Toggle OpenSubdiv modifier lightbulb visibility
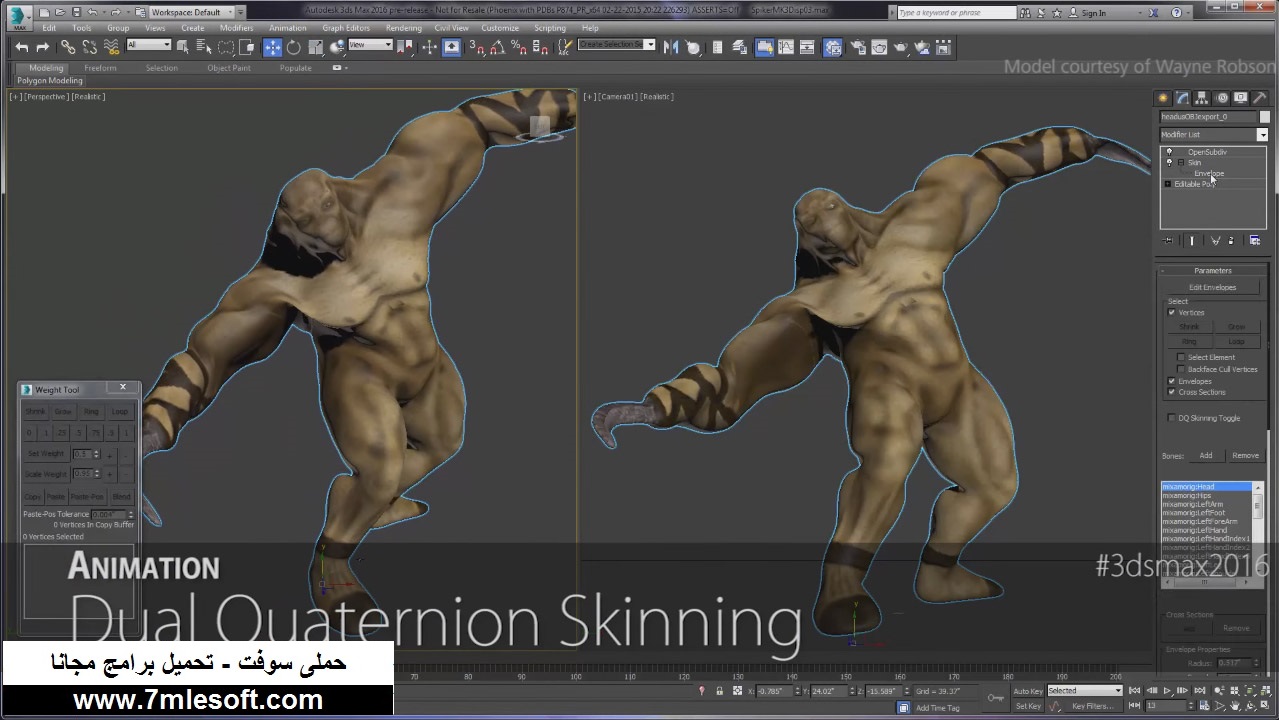This screenshot has width=1279, height=720. click(x=1169, y=152)
